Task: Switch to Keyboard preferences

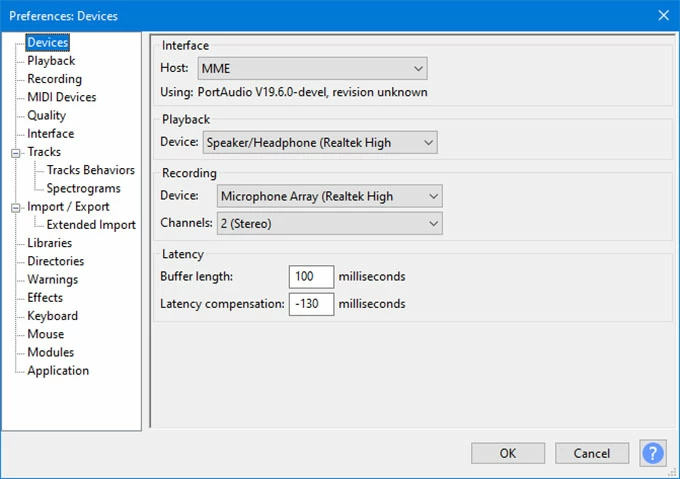Action: (x=52, y=316)
